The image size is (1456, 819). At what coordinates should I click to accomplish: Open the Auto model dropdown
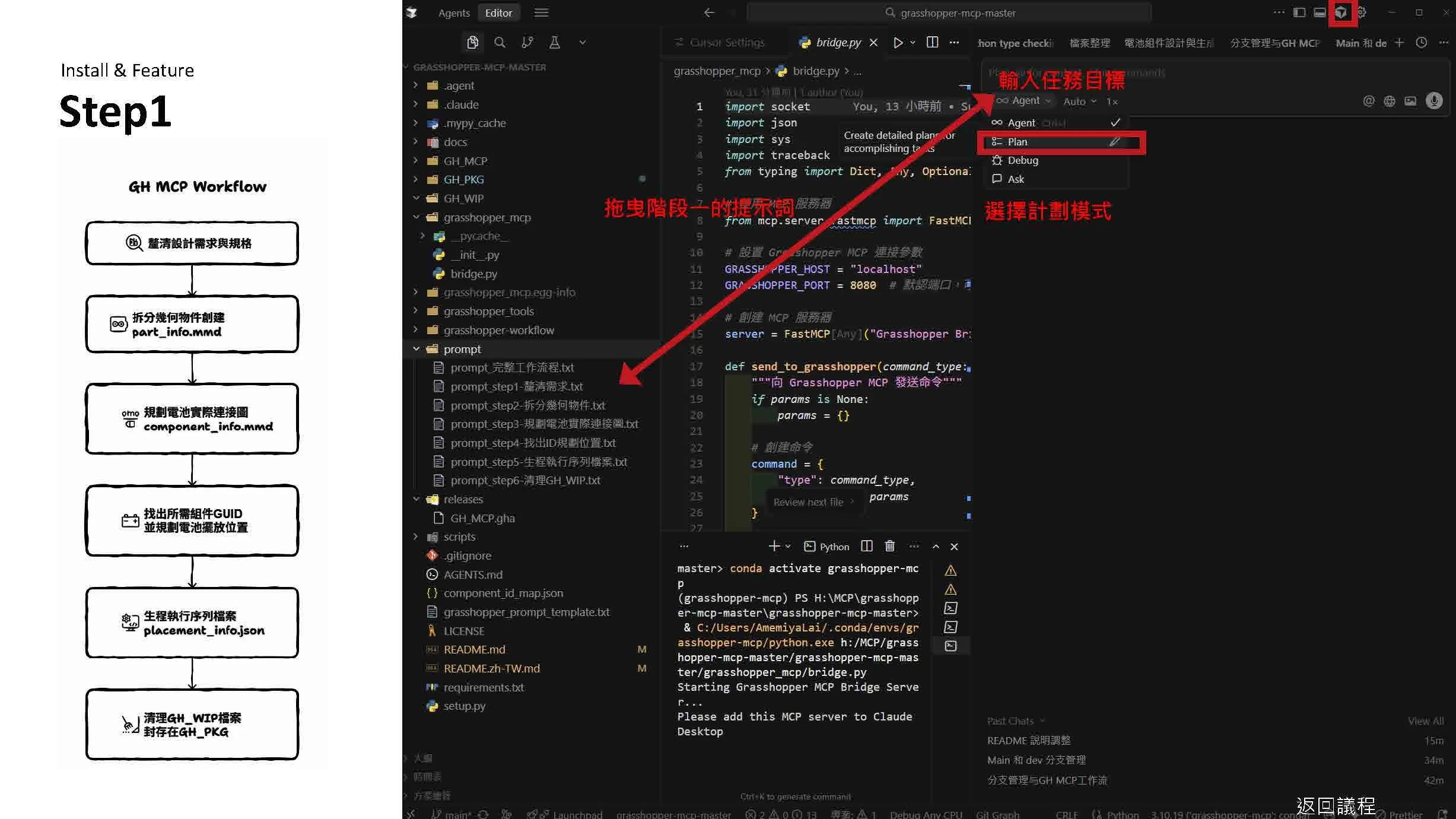(1079, 101)
